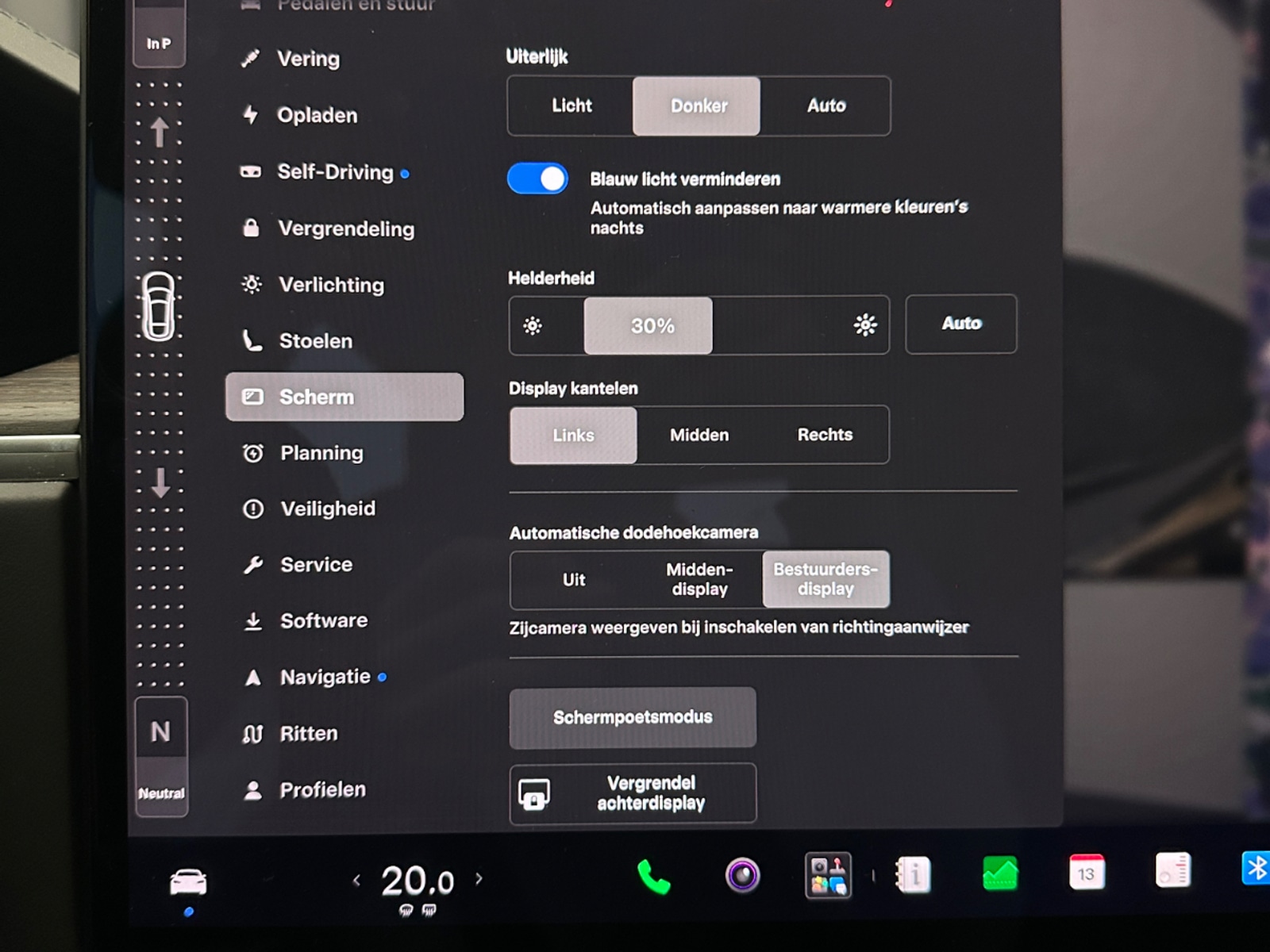
Task: Tilt display to Midden
Action: (x=699, y=435)
